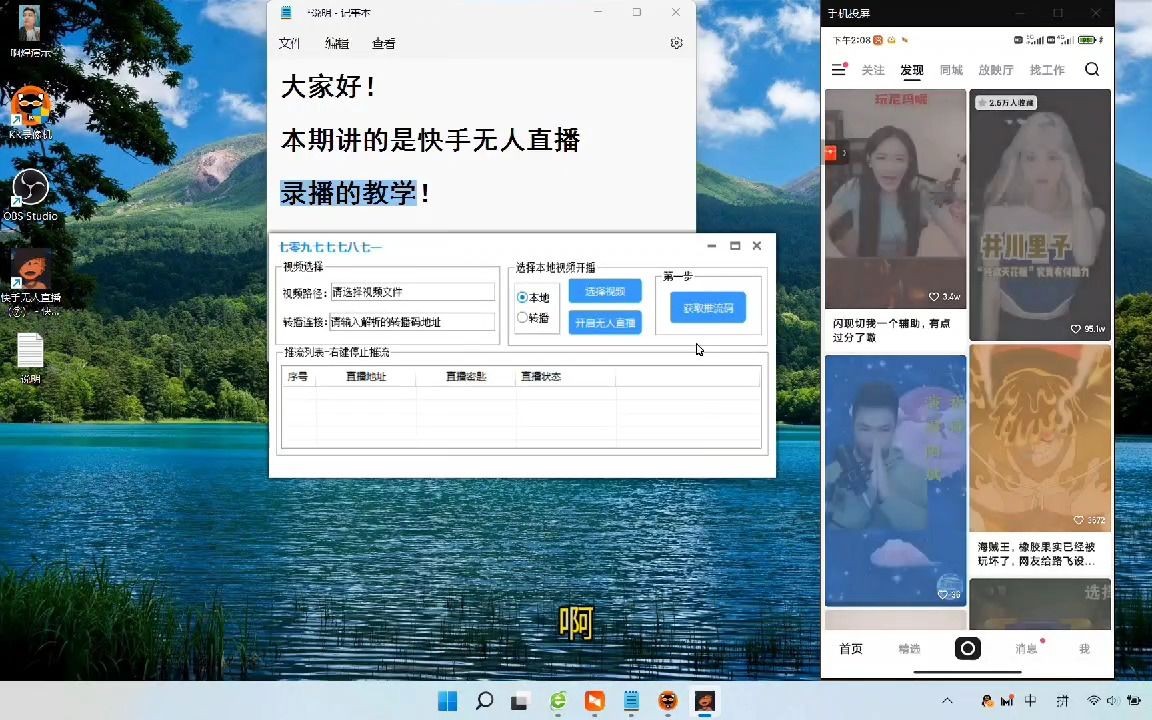Click the 序号 column header
The image size is (1152, 720).
point(298,376)
